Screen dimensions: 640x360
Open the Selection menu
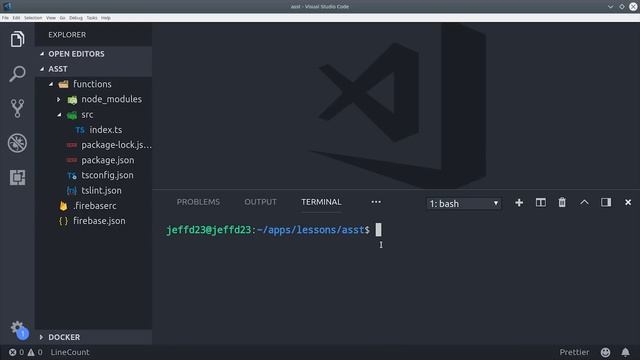[33, 18]
